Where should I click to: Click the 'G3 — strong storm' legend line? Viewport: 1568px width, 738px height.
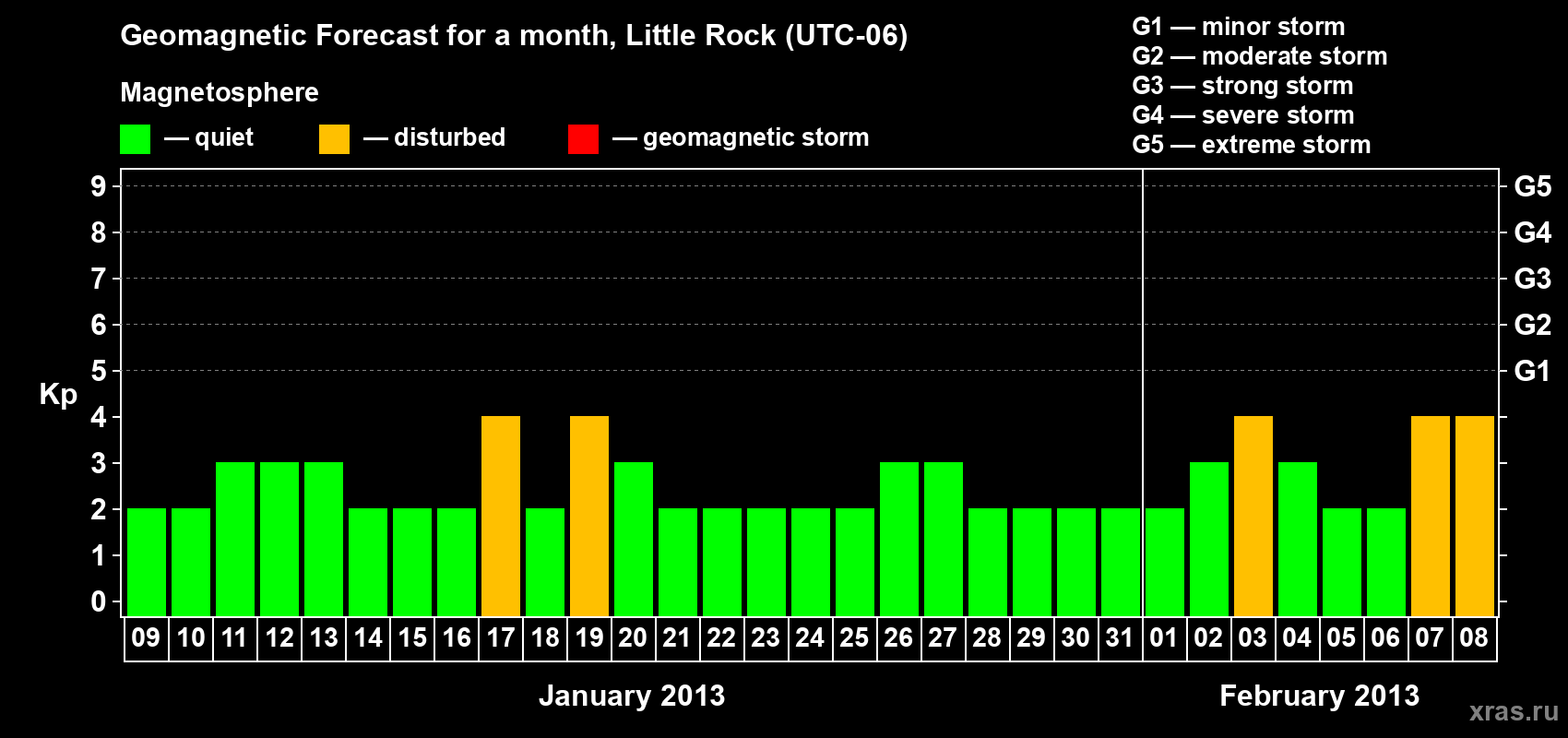(x=1242, y=86)
